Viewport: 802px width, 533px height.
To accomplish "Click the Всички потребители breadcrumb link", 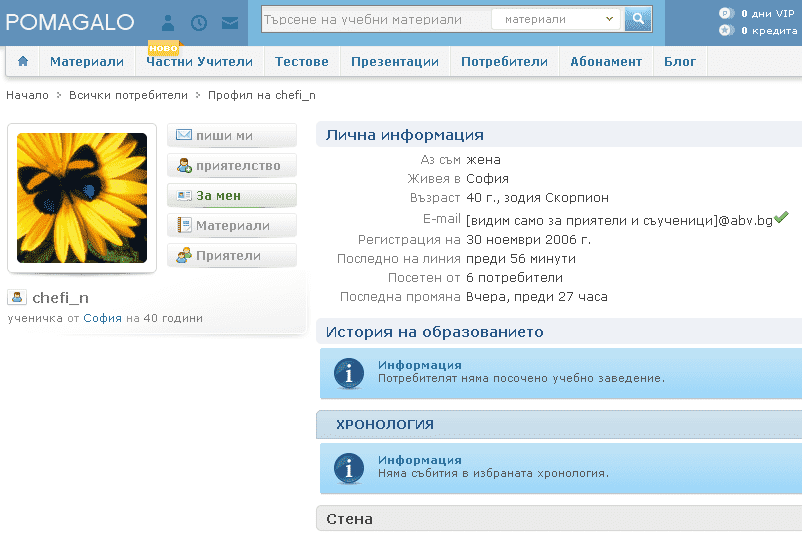I will [x=128, y=95].
